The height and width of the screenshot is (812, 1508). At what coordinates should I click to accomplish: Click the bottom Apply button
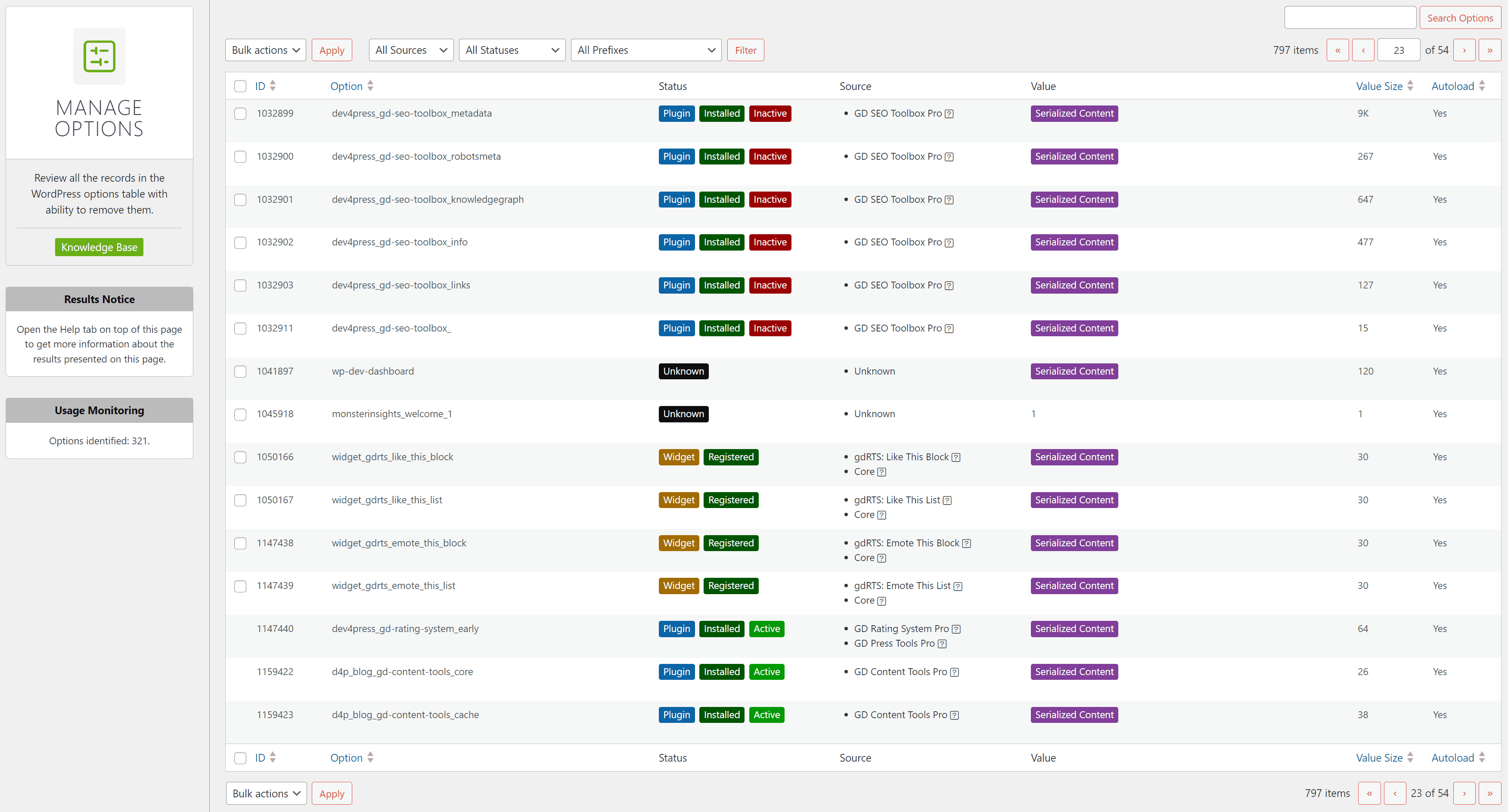(x=332, y=793)
